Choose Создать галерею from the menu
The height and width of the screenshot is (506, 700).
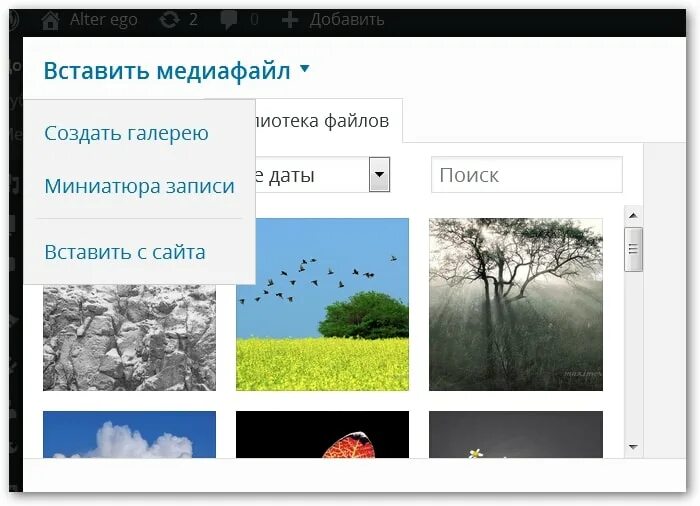point(126,133)
